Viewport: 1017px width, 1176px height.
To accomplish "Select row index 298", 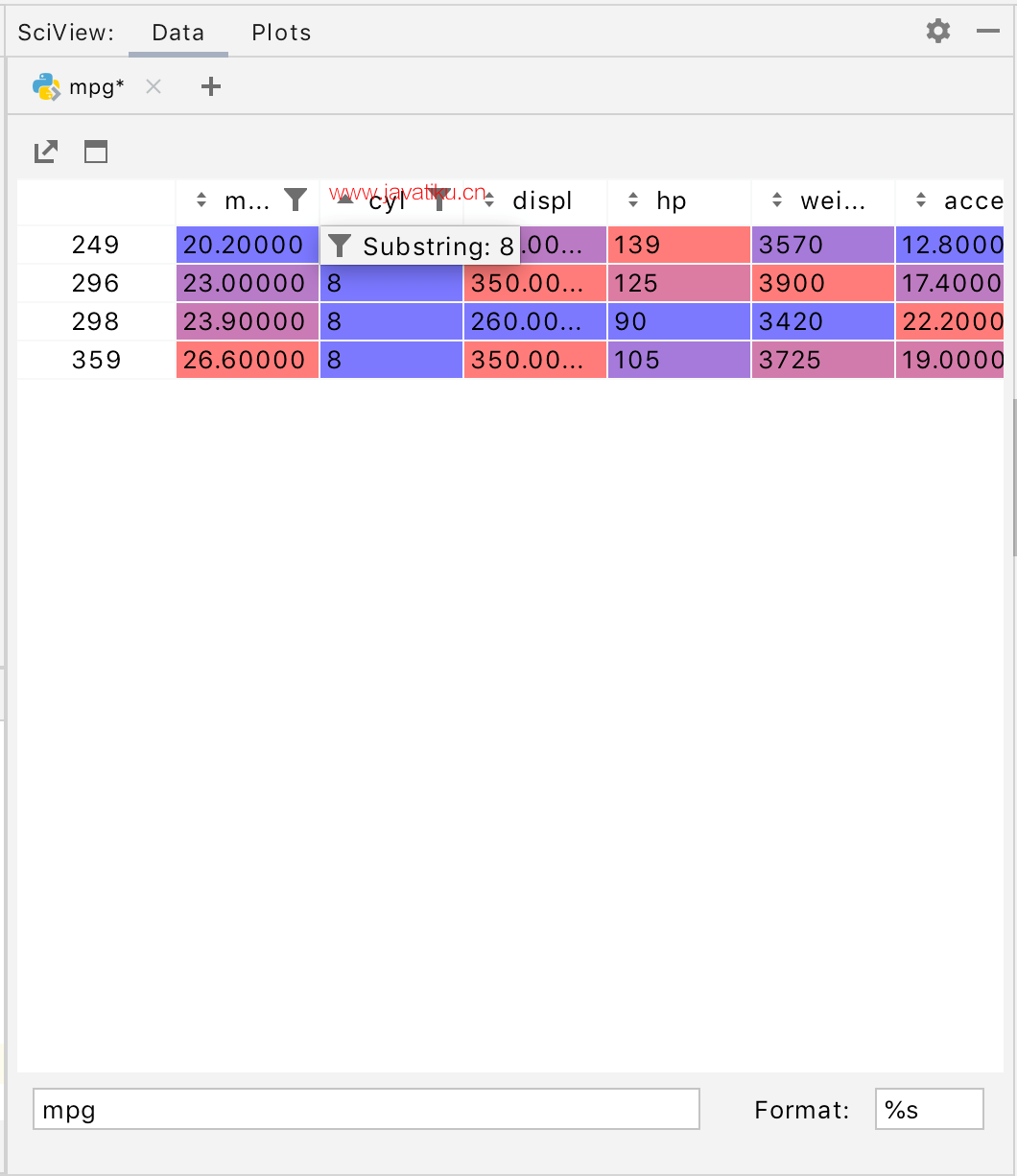I will click(x=96, y=321).
